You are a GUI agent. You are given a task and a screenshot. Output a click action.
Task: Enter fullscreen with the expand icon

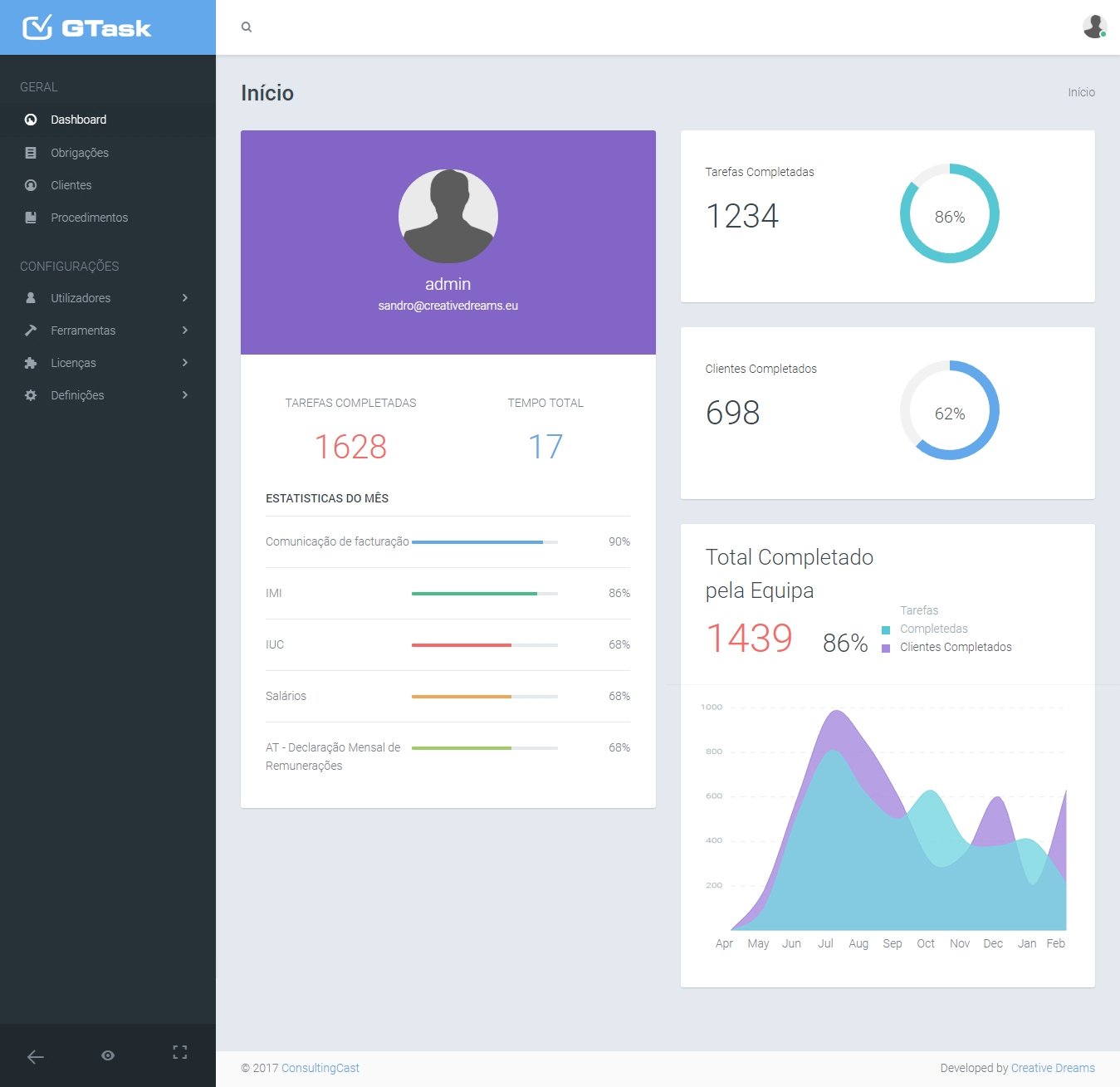point(179,1053)
